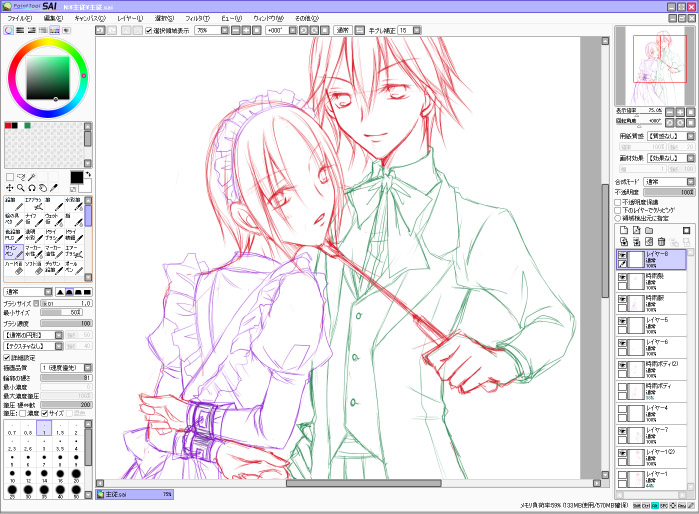Disable the pressure サイズ size checkbox
699x514 pixels.
[45, 413]
